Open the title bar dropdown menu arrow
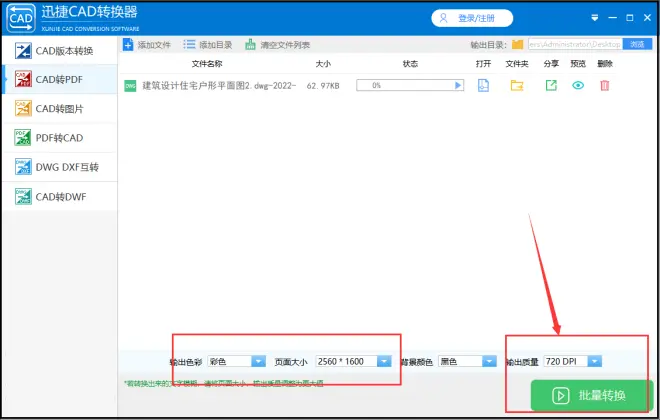The image size is (660, 420). pyautogui.click(x=595, y=18)
